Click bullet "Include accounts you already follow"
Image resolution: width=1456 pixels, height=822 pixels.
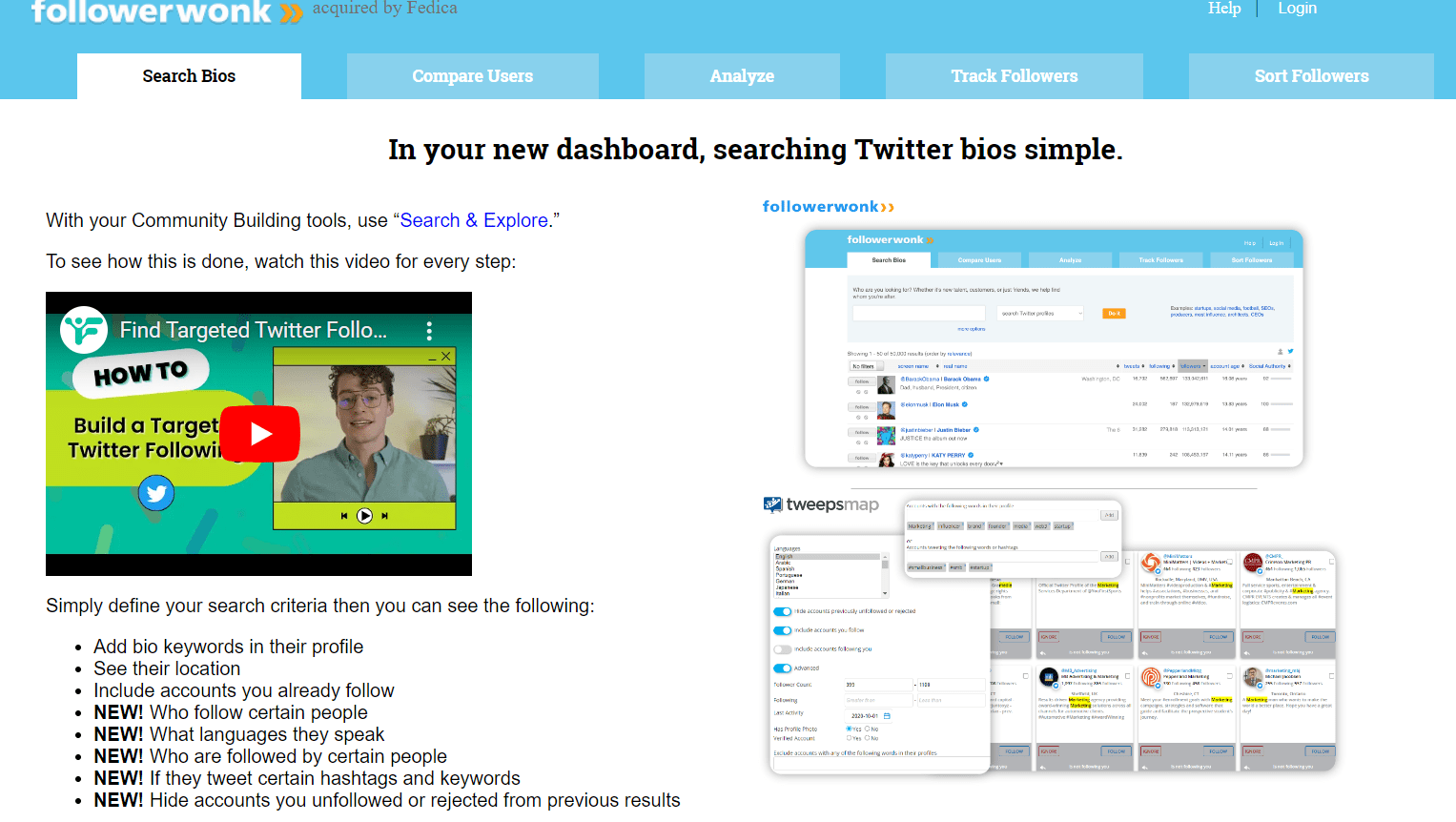coord(244,690)
